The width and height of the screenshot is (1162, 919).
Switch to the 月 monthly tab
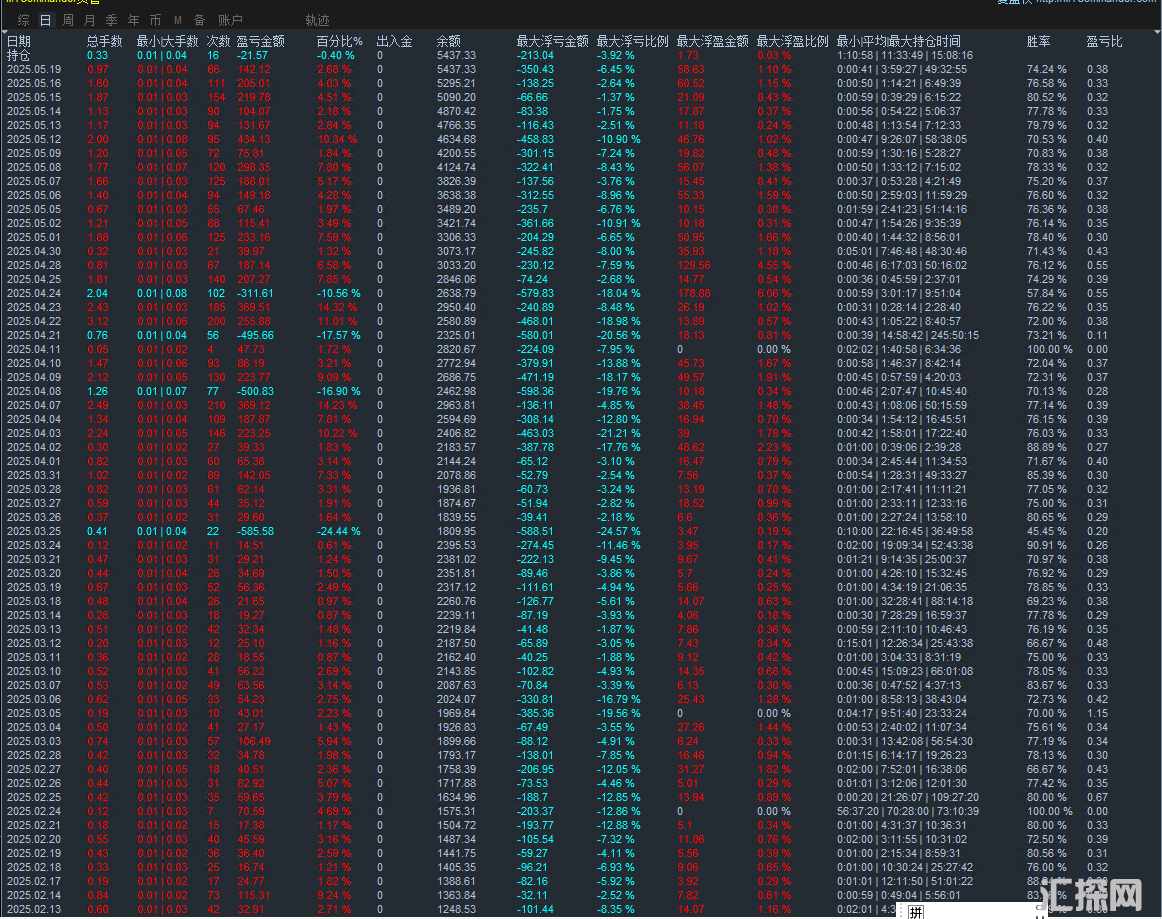[x=90, y=20]
